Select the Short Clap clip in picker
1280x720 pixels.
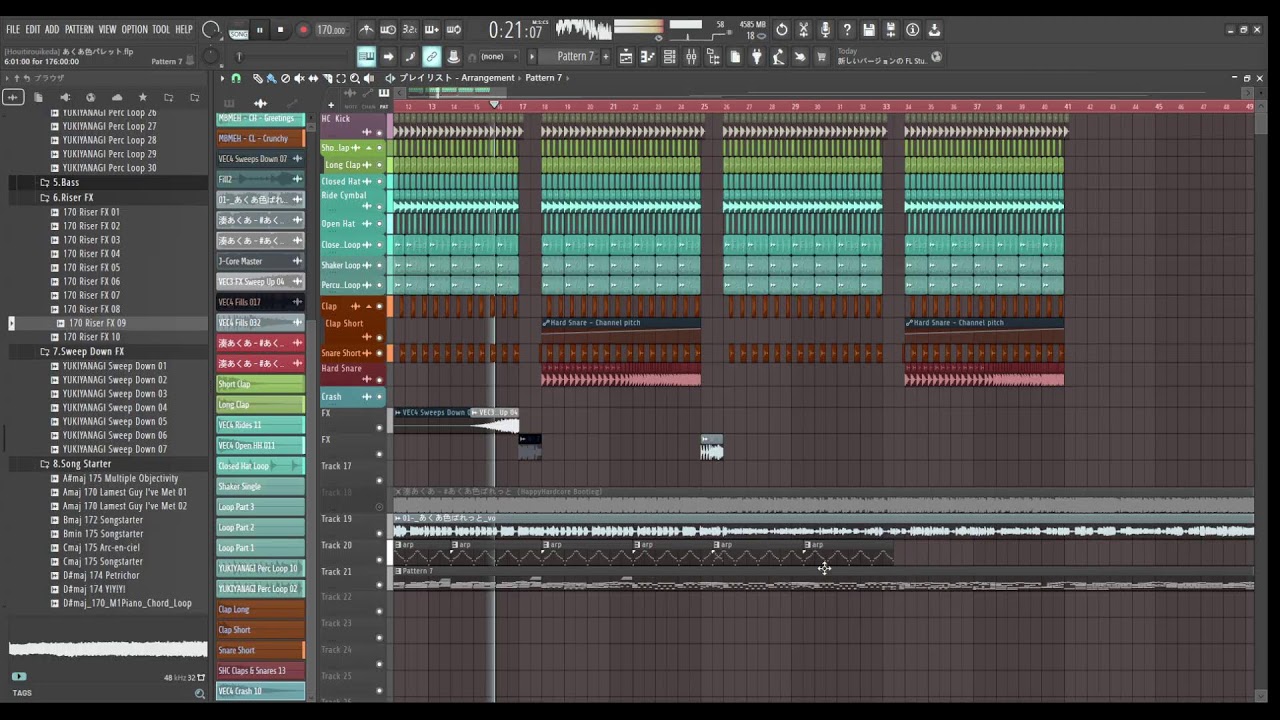(260, 384)
